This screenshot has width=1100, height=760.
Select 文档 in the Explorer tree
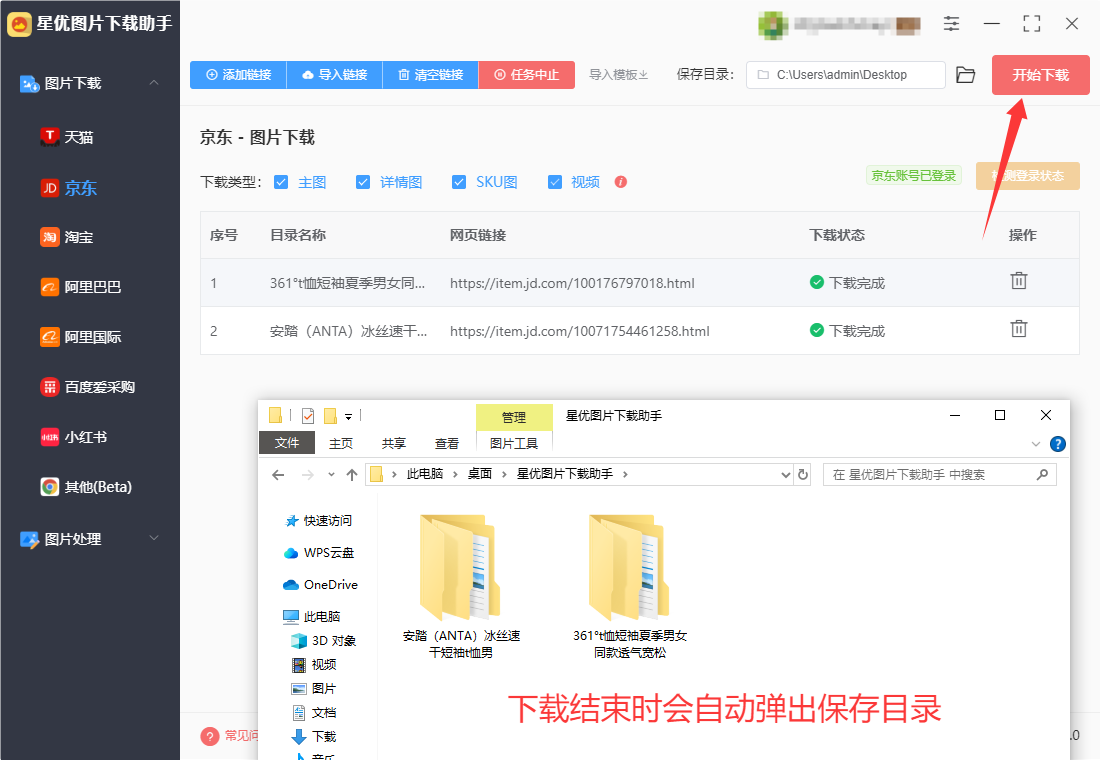point(314,712)
